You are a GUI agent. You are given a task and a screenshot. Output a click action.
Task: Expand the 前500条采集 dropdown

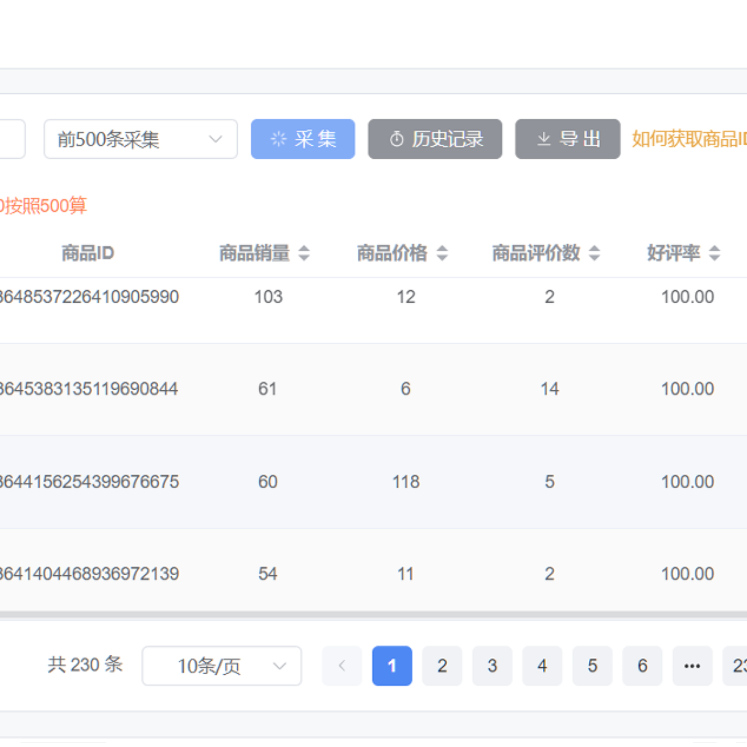click(141, 139)
